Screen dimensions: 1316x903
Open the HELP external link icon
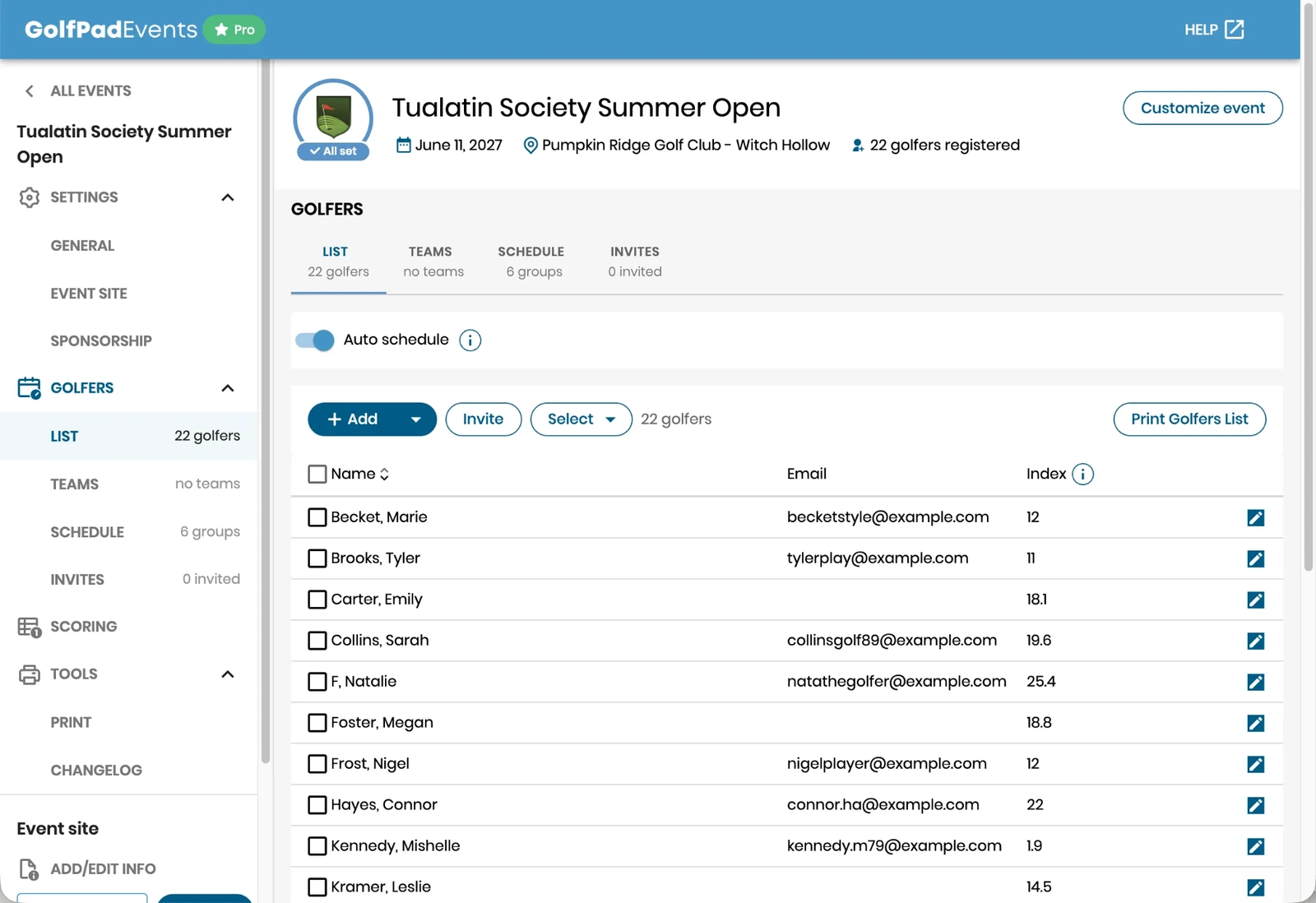1234,30
